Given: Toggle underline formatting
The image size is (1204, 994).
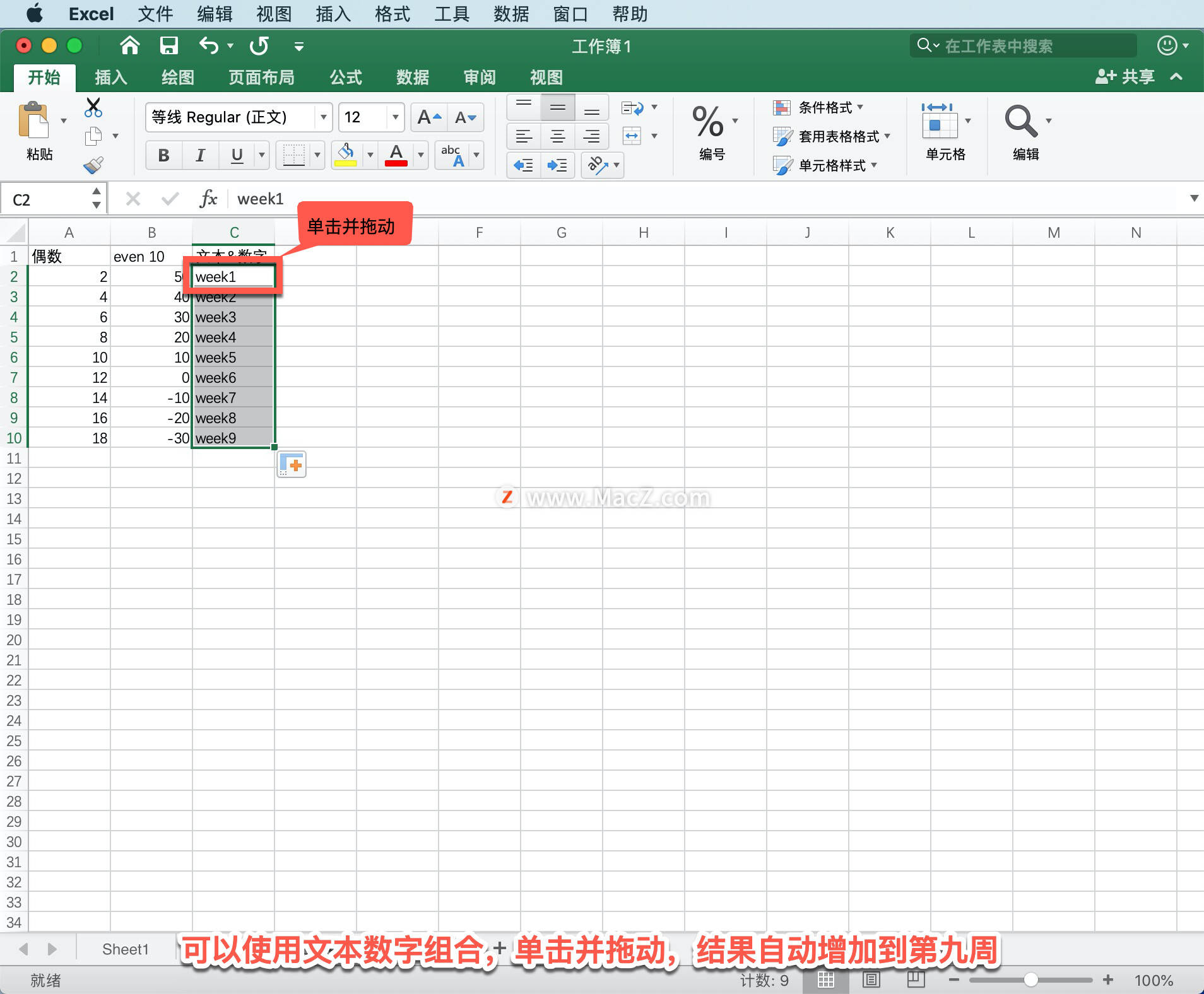Looking at the screenshot, I should 235,155.
